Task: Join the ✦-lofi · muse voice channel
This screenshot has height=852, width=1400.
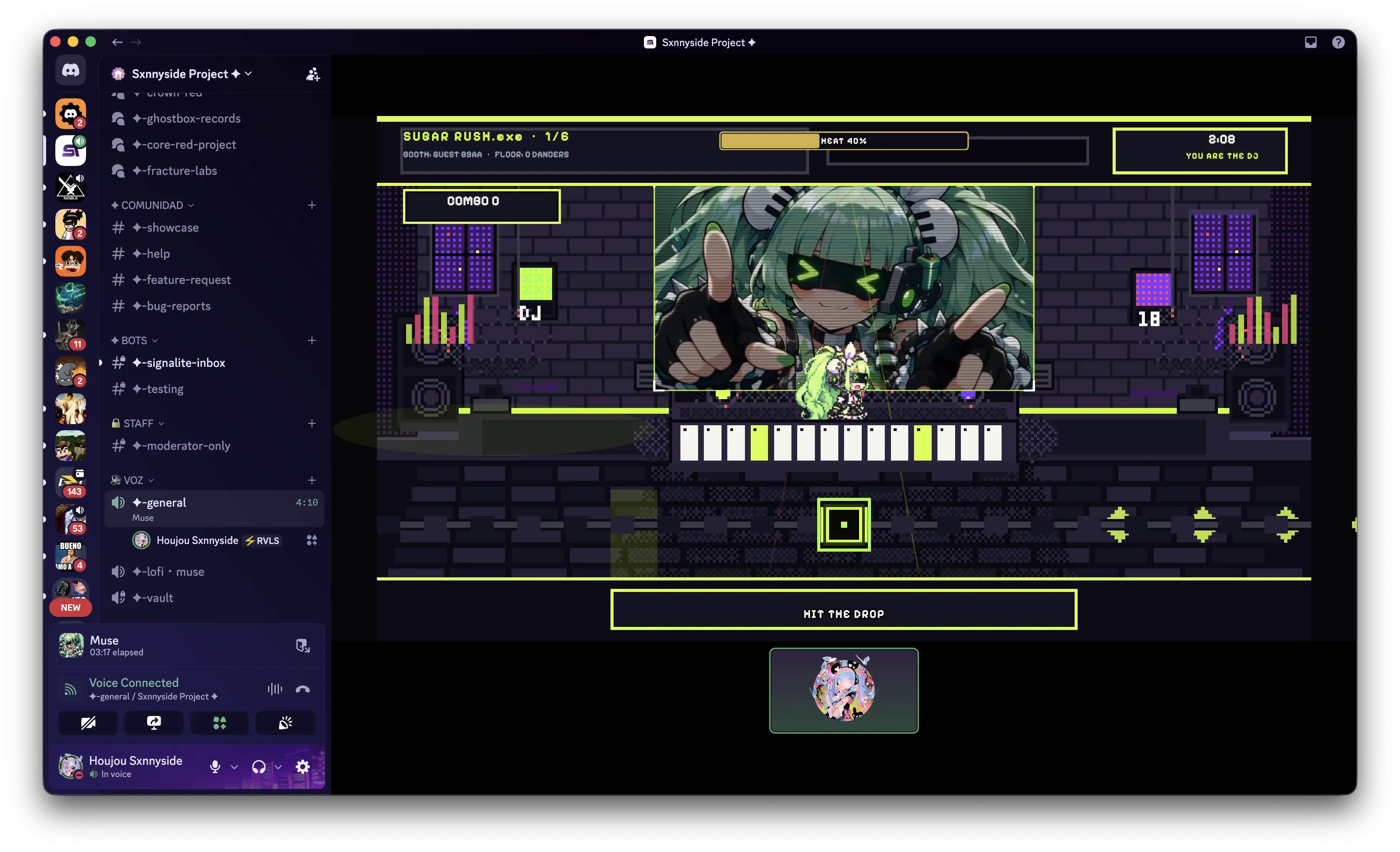Action: tap(215, 572)
